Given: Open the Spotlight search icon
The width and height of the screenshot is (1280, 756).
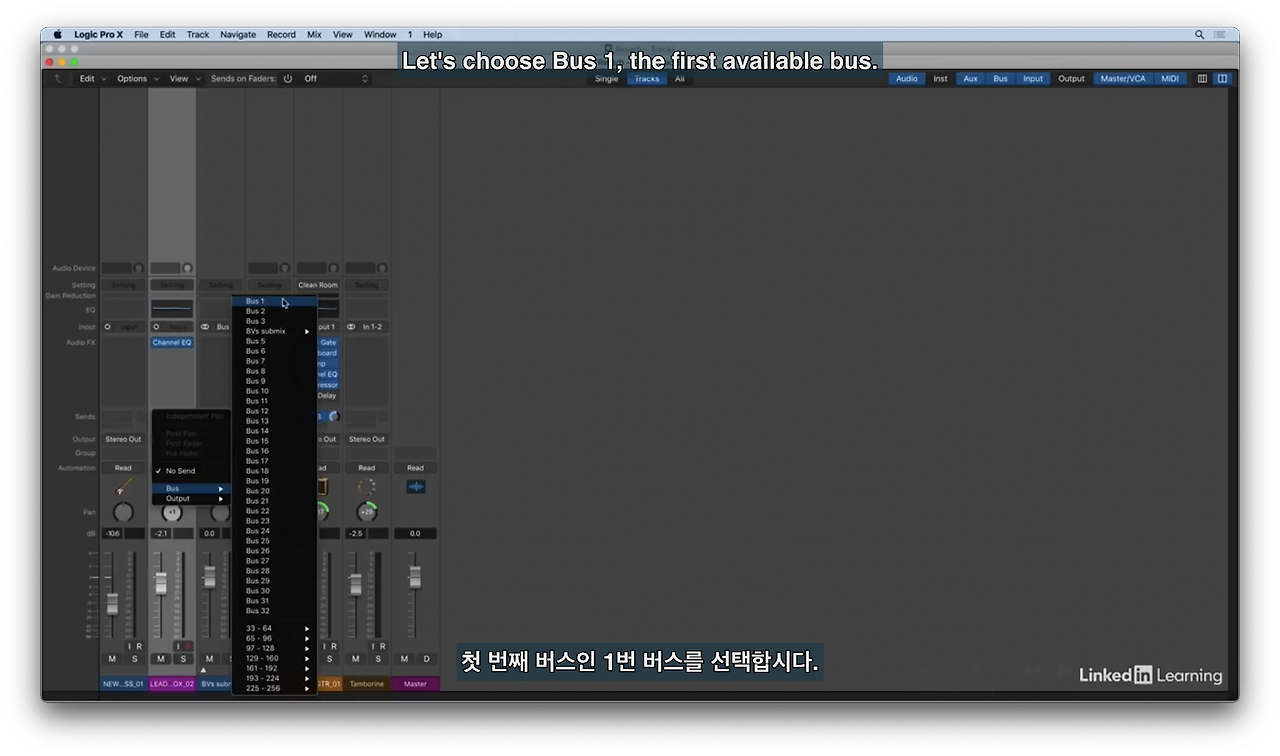Looking at the screenshot, I should point(1199,34).
